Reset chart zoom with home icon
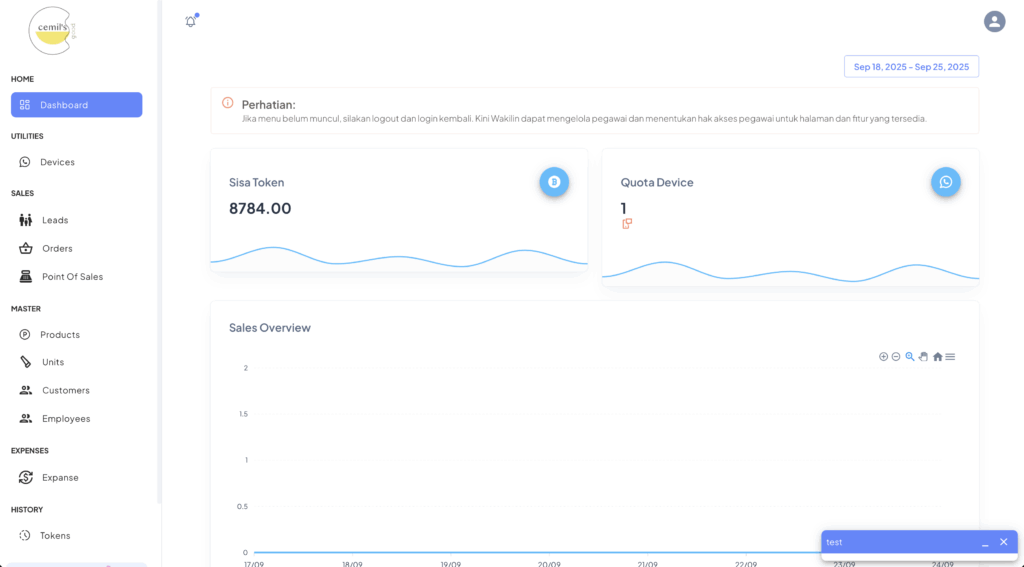Screen dimensions: 1024x567 (x=937, y=357)
